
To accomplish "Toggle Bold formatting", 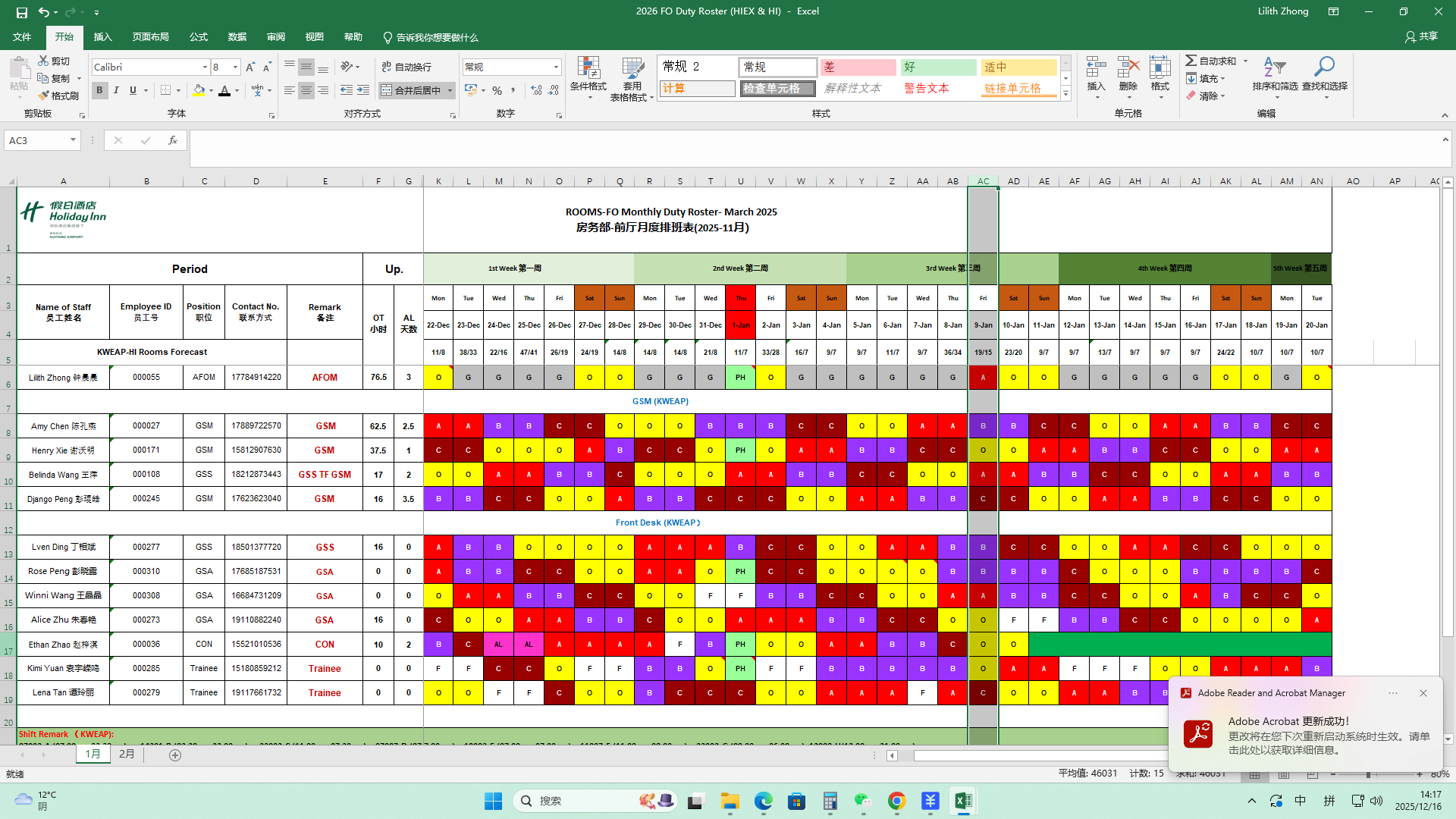I will click(99, 90).
